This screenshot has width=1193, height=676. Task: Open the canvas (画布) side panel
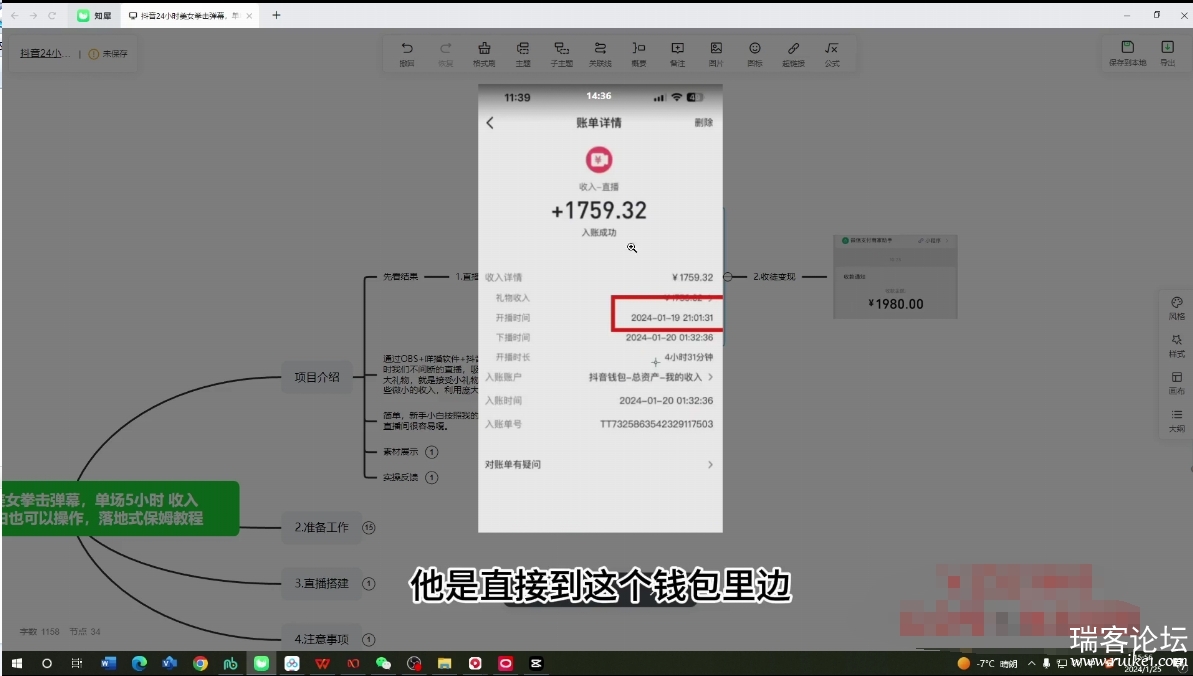click(x=1176, y=384)
